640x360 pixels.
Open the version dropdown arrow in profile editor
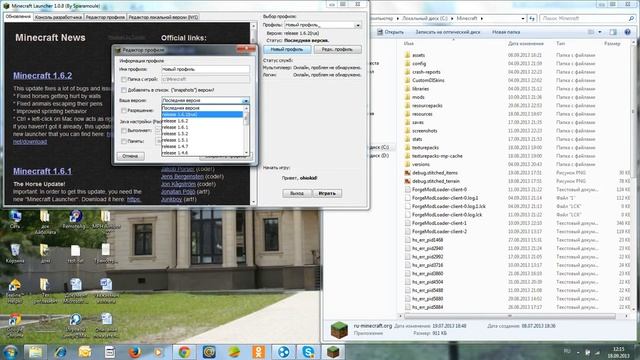pyautogui.click(x=245, y=100)
